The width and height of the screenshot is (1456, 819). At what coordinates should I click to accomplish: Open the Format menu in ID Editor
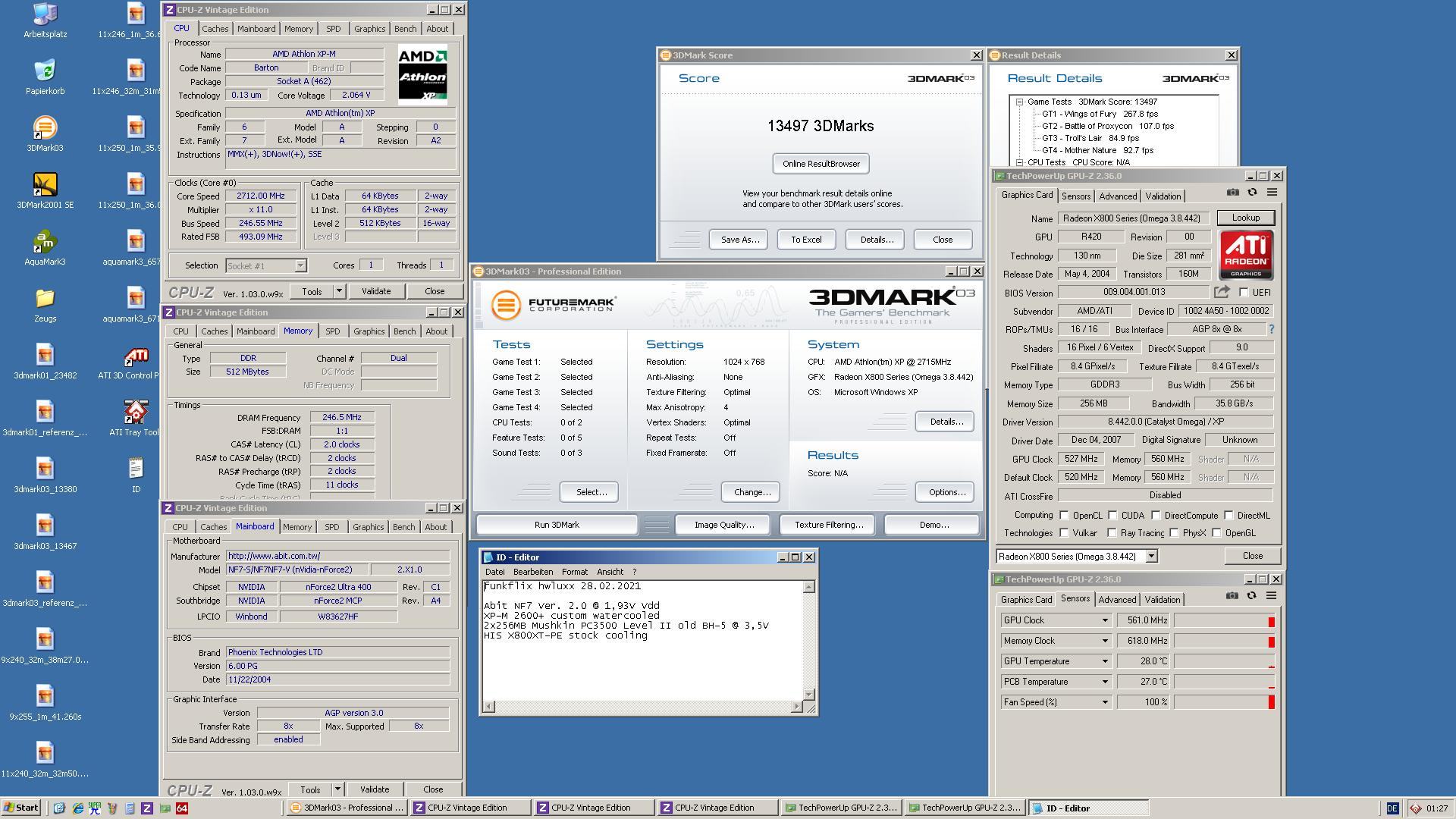point(574,572)
